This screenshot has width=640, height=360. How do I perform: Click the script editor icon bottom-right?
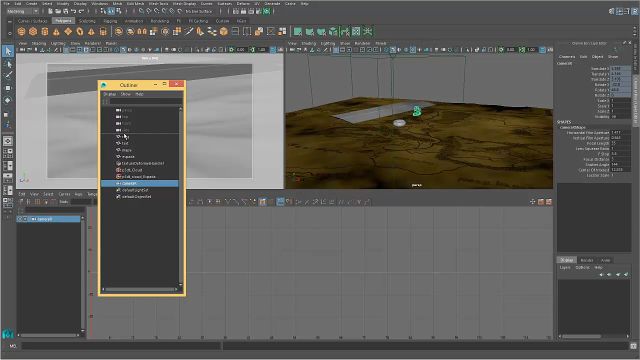633,346
